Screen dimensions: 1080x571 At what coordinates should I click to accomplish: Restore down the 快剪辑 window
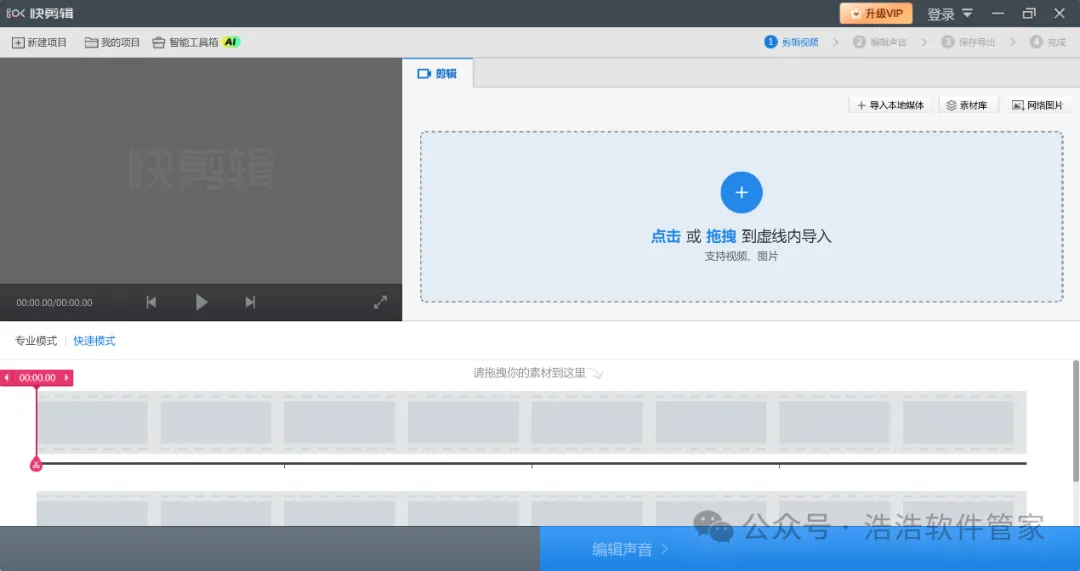1029,13
